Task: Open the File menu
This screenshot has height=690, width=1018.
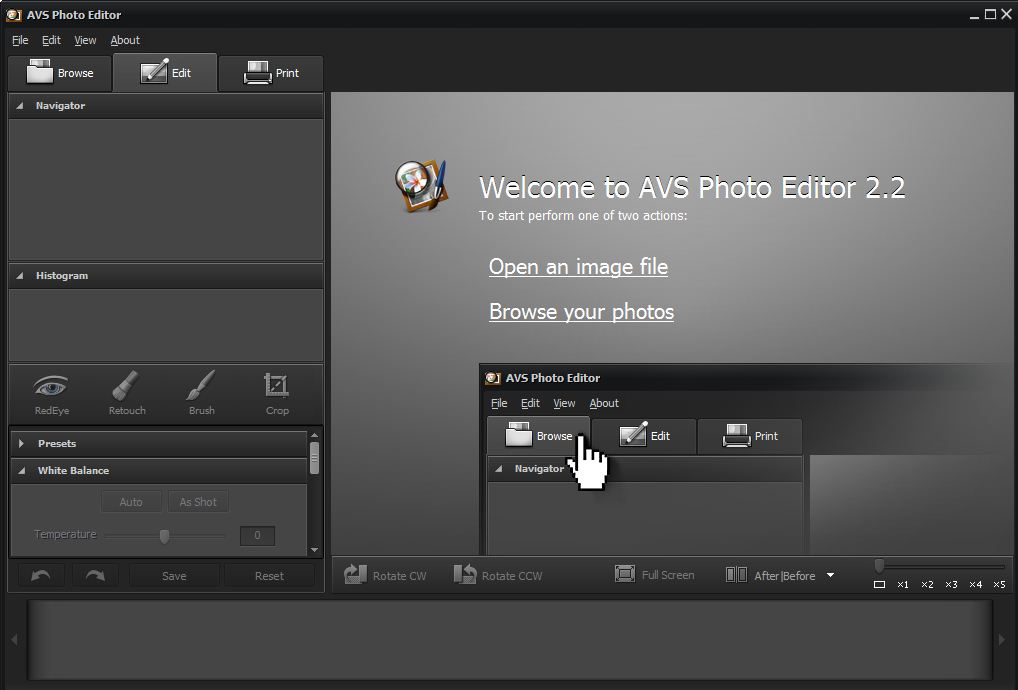Action: [x=20, y=40]
